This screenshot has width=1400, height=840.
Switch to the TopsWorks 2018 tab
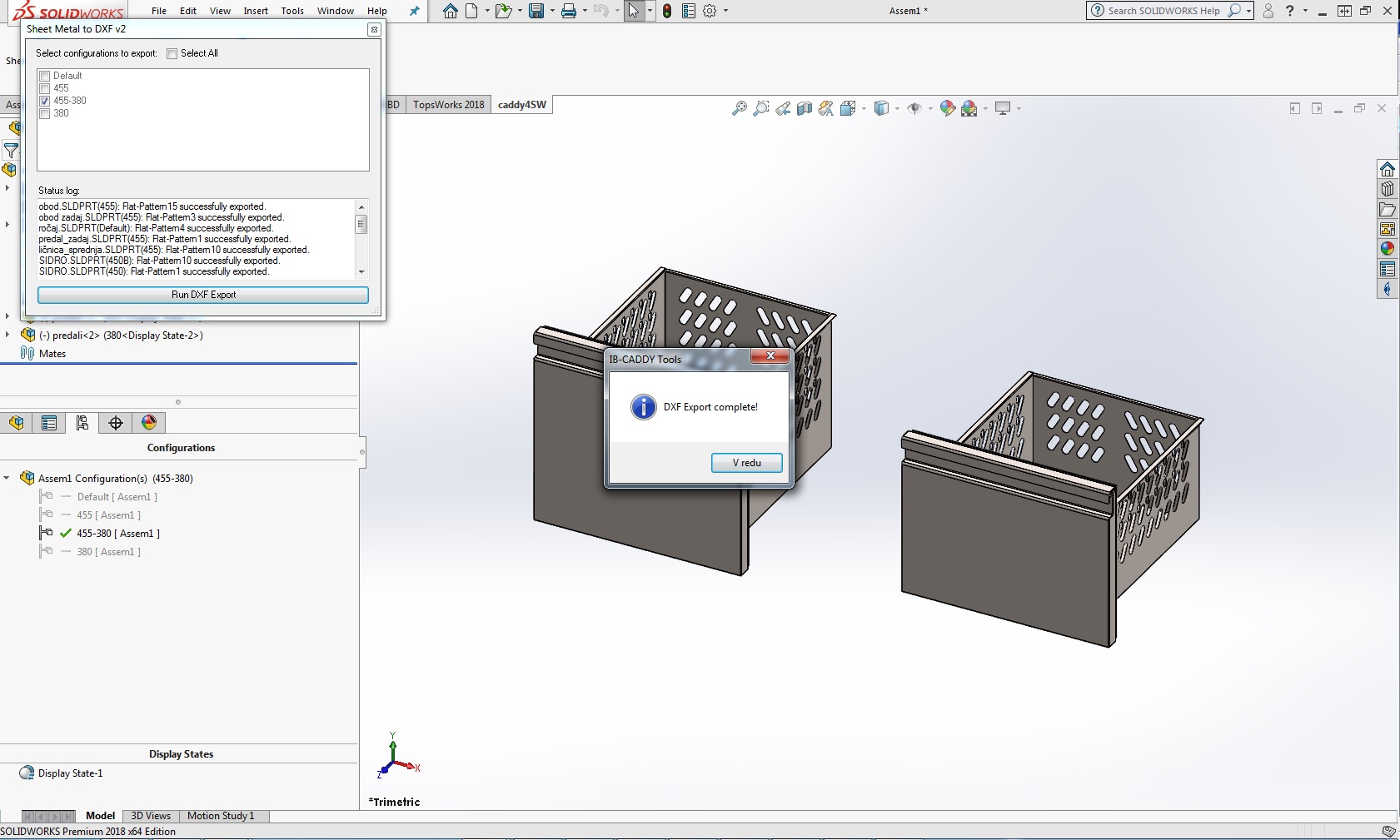click(448, 105)
